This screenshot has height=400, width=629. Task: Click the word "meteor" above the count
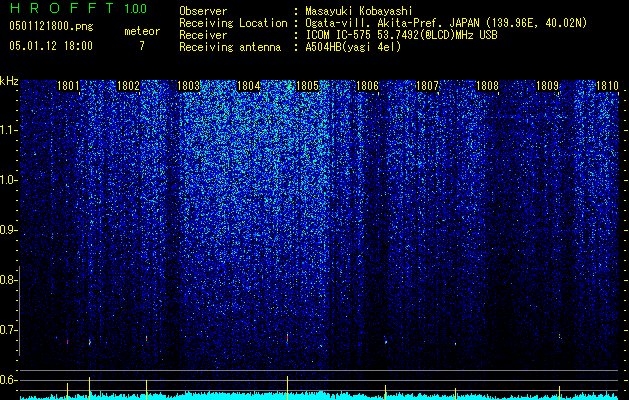coord(142,31)
